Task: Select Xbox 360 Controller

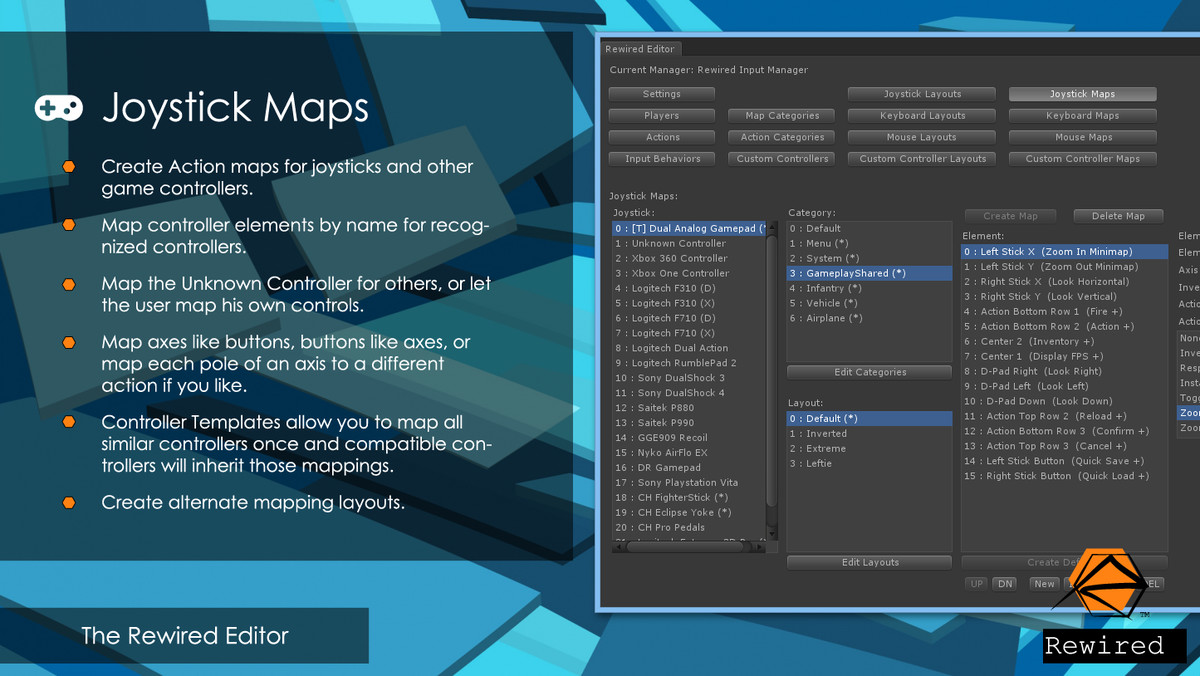Action: 689,259
